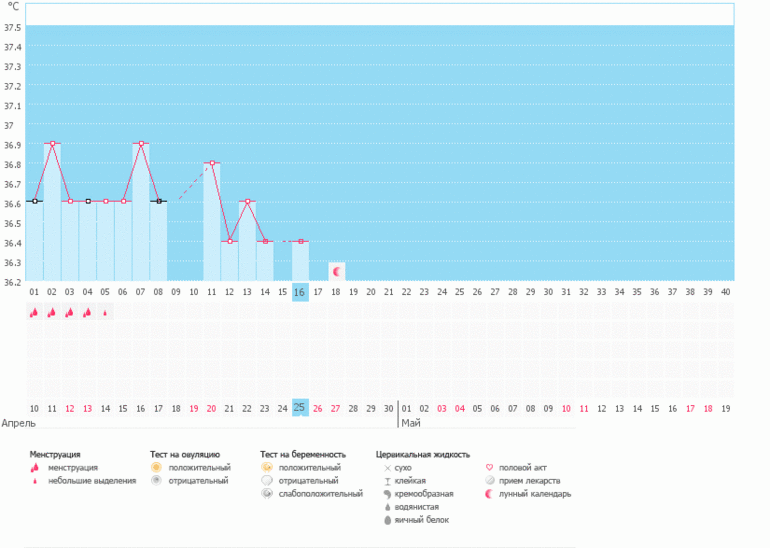Click the Апрель month label
The width and height of the screenshot is (770, 548).
tap(19, 423)
